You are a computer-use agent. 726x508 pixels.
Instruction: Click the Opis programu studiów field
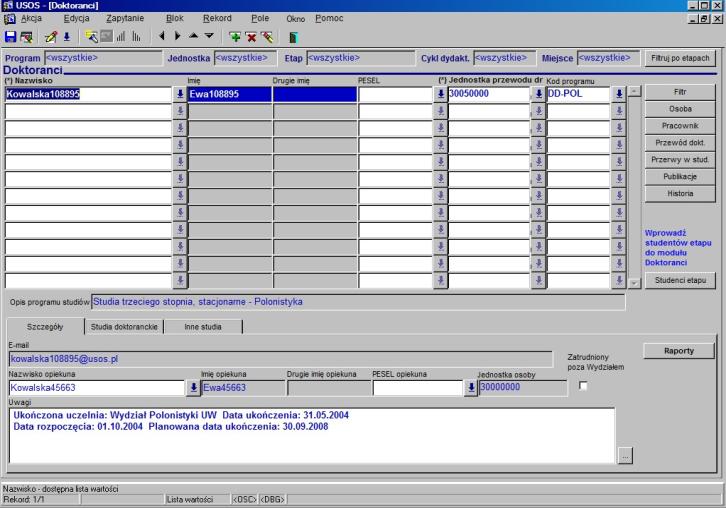tap(358, 302)
